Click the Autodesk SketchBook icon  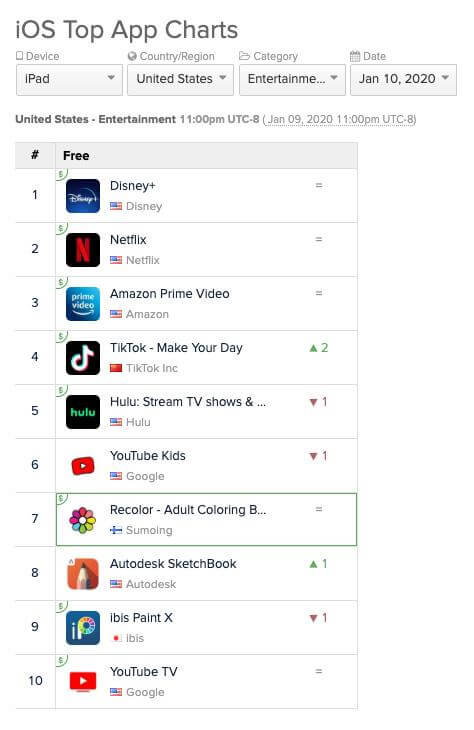coord(83,574)
